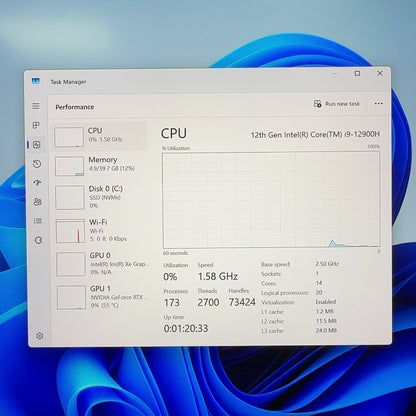The height and width of the screenshot is (416, 416).
Task: Click the processes count 173
Action: click(x=172, y=303)
